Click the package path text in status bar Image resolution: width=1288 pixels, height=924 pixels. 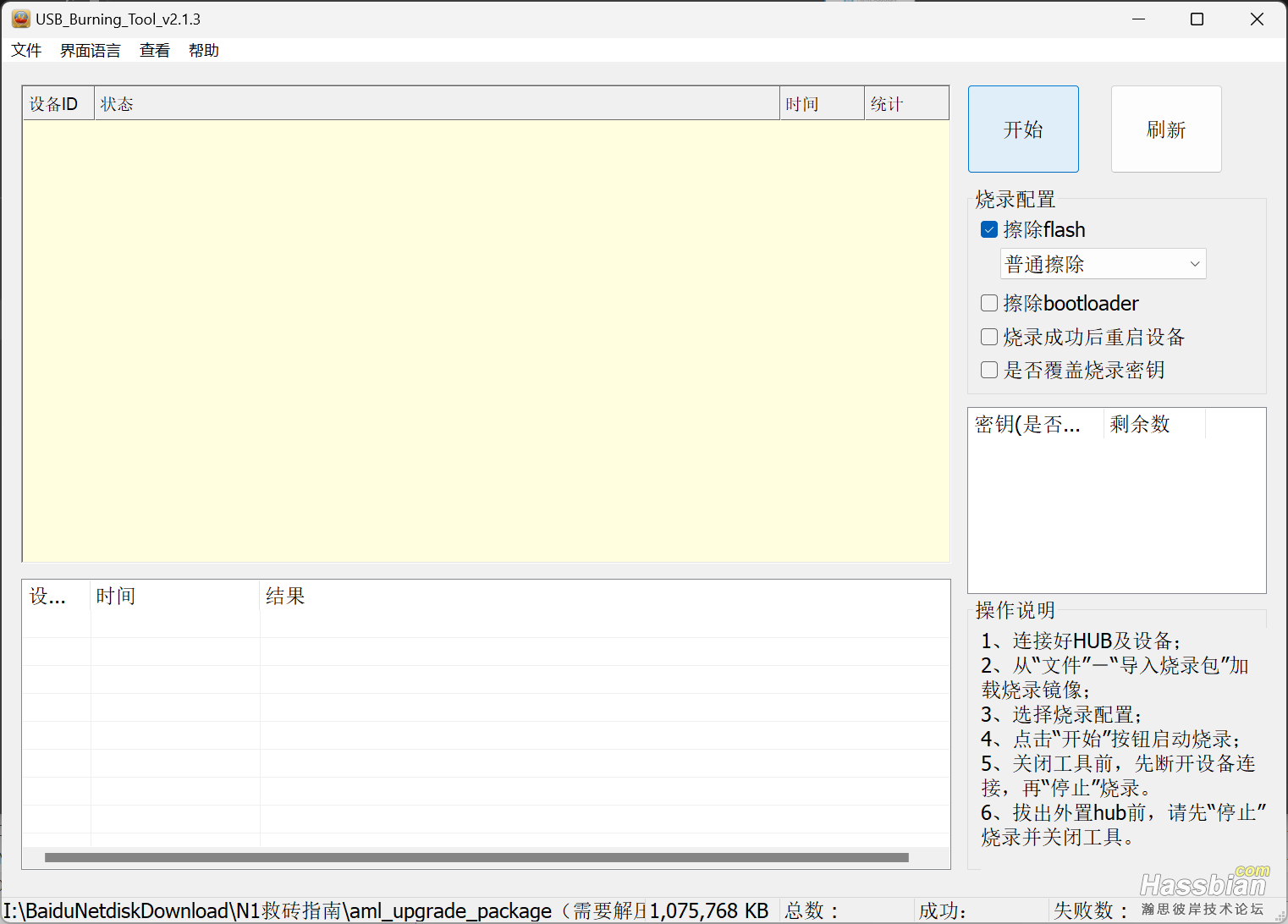click(x=325, y=910)
